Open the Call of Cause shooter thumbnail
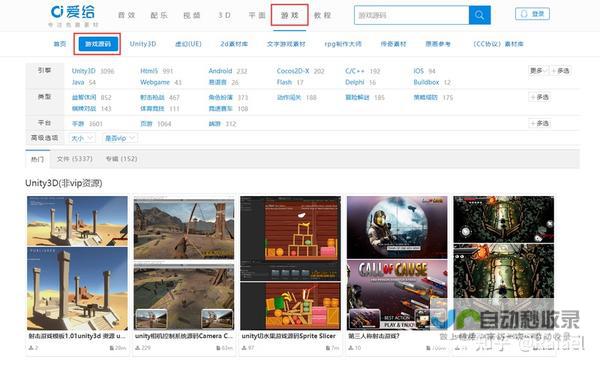Viewport: 600px width, 368px height. 397,263
